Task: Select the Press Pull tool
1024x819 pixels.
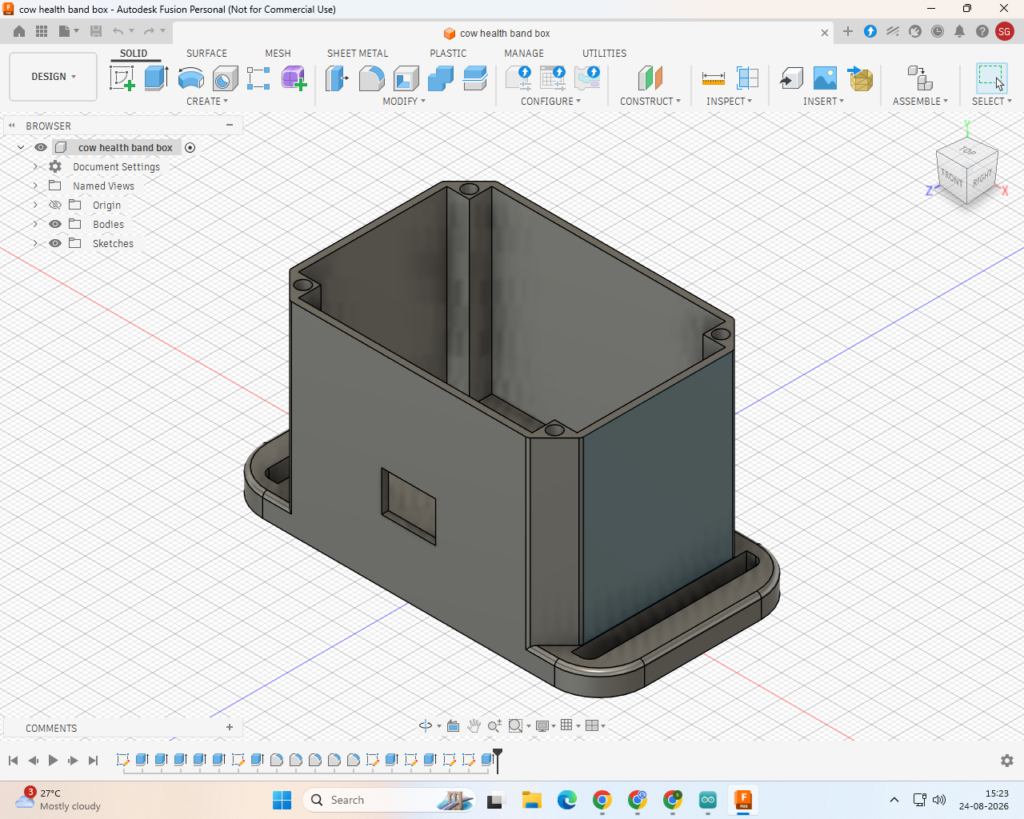Action: [337, 78]
